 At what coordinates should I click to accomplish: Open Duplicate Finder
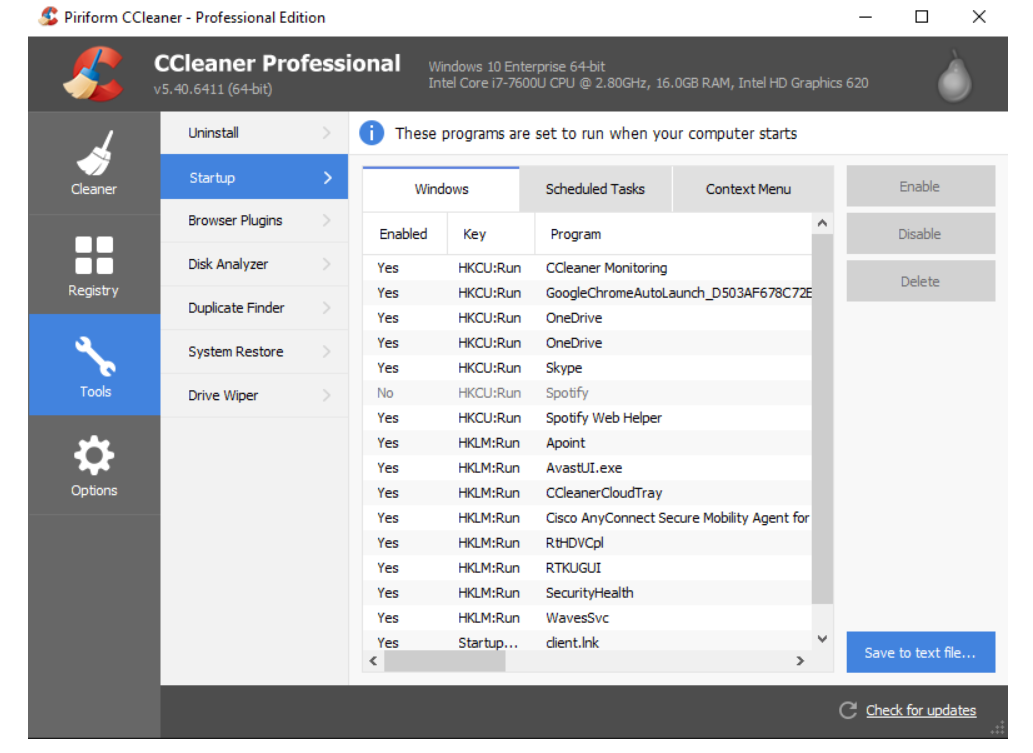(254, 308)
